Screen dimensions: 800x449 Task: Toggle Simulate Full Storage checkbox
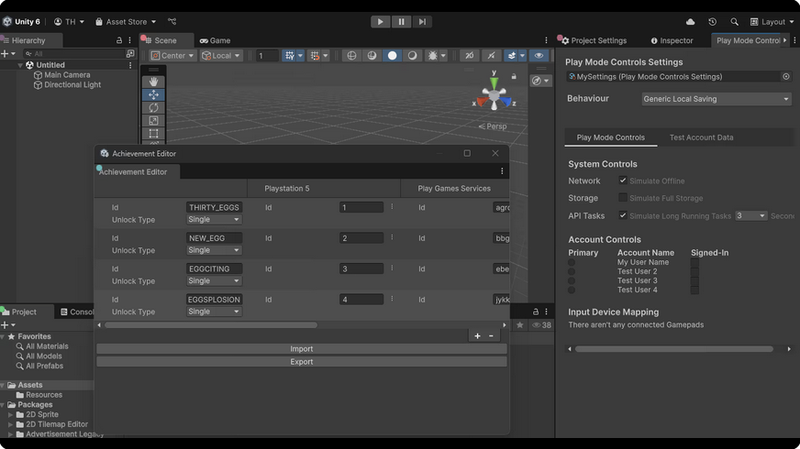623,198
